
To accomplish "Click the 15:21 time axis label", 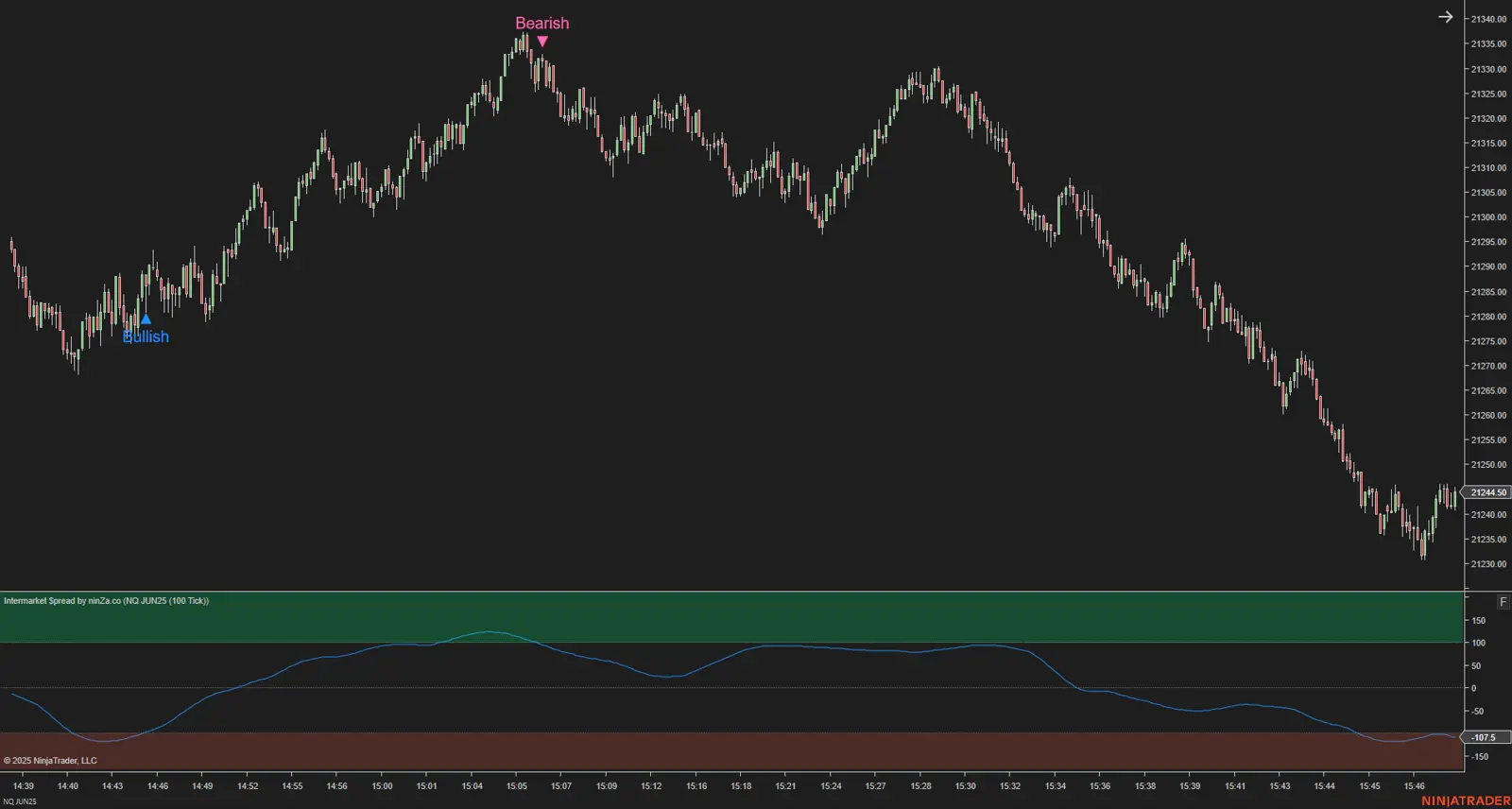I will 785,786.
